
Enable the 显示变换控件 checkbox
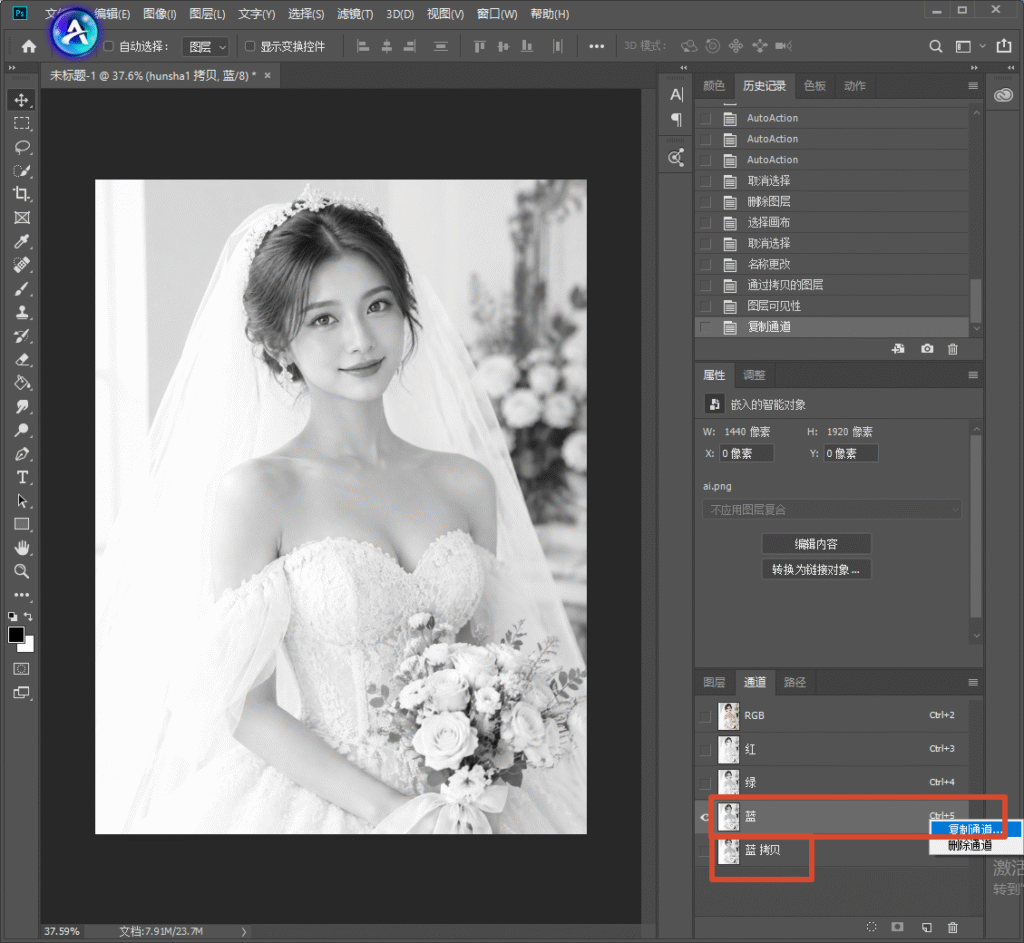point(249,46)
